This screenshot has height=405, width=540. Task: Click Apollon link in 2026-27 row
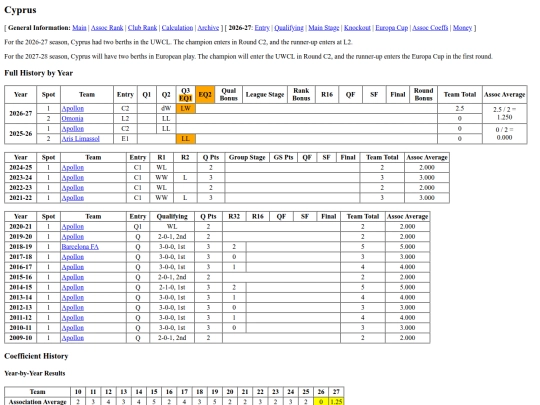pos(73,108)
